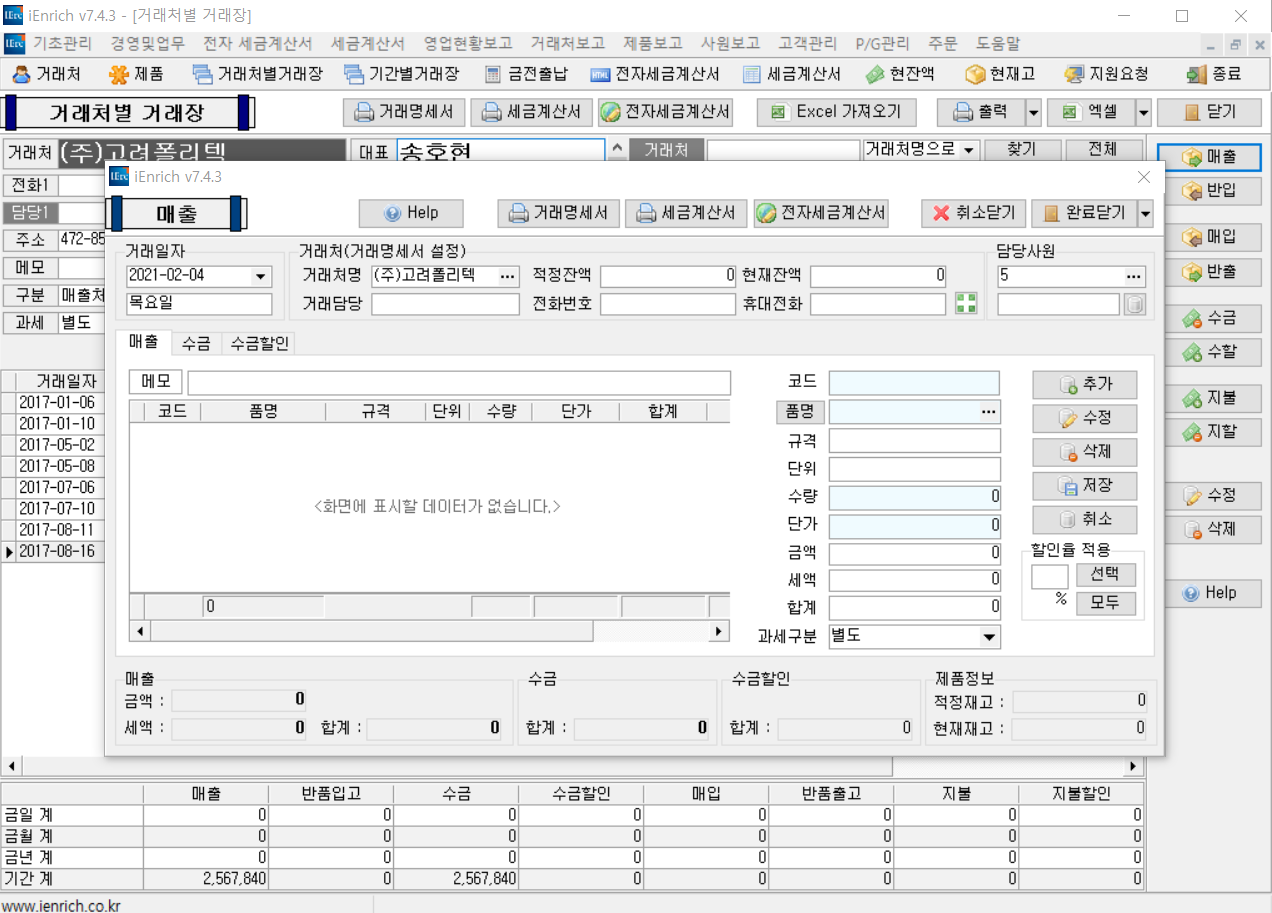Viewport: 1272px width, 913px height.
Task: Click 선택 under 할인율 적용
Action: click(1105, 575)
